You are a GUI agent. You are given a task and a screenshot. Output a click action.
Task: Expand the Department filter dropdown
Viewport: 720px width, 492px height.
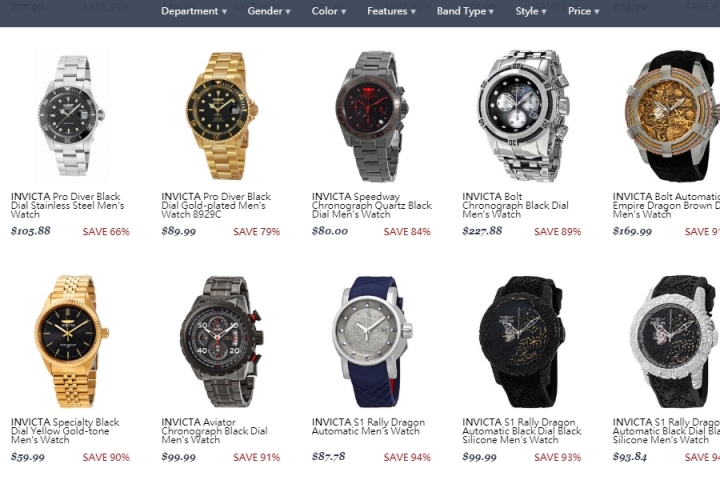point(194,11)
